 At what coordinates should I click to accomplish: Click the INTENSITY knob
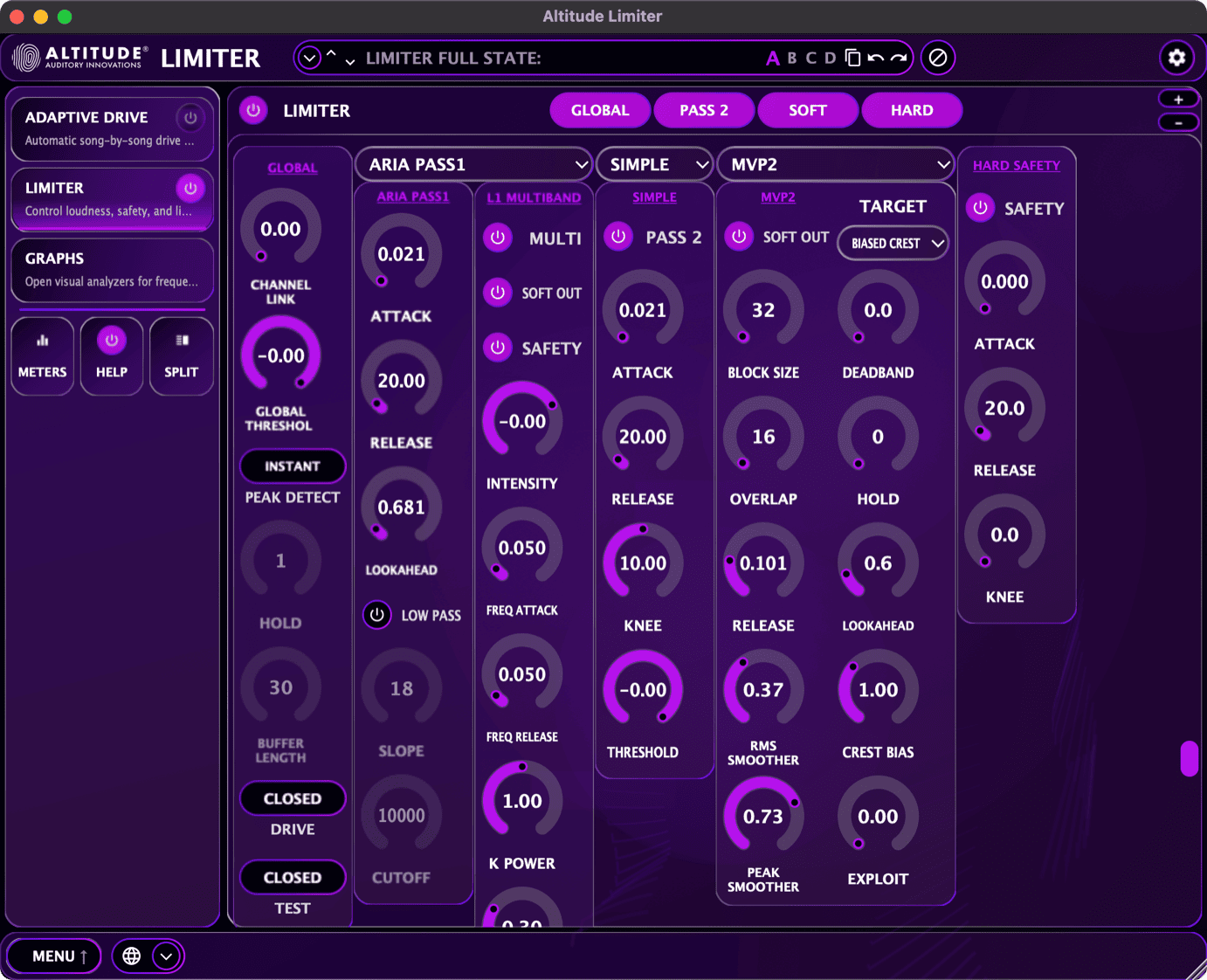(x=522, y=421)
